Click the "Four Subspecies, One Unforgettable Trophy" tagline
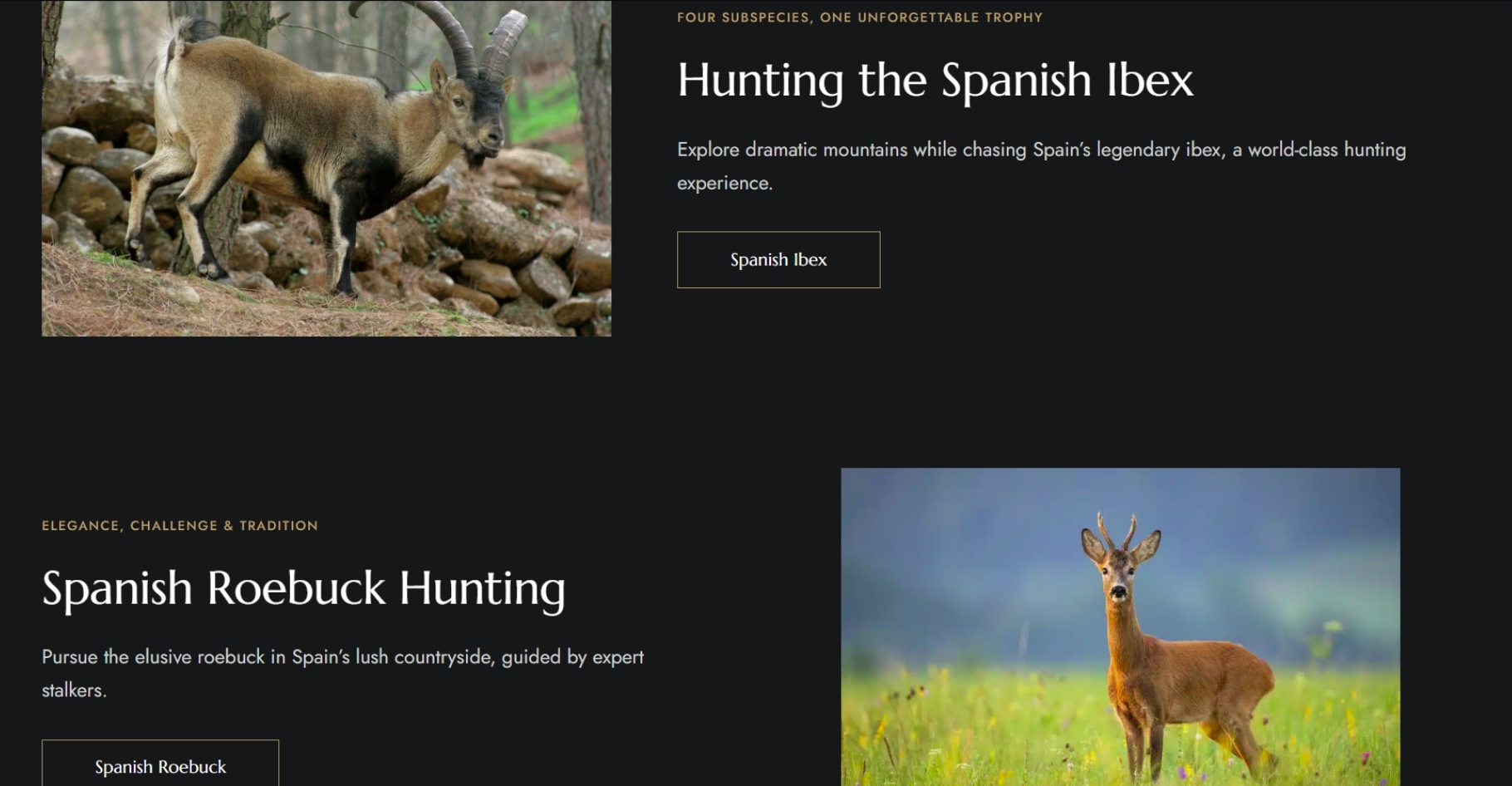Viewport: 1512px width, 786px height. pyautogui.click(x=859, y=17)
